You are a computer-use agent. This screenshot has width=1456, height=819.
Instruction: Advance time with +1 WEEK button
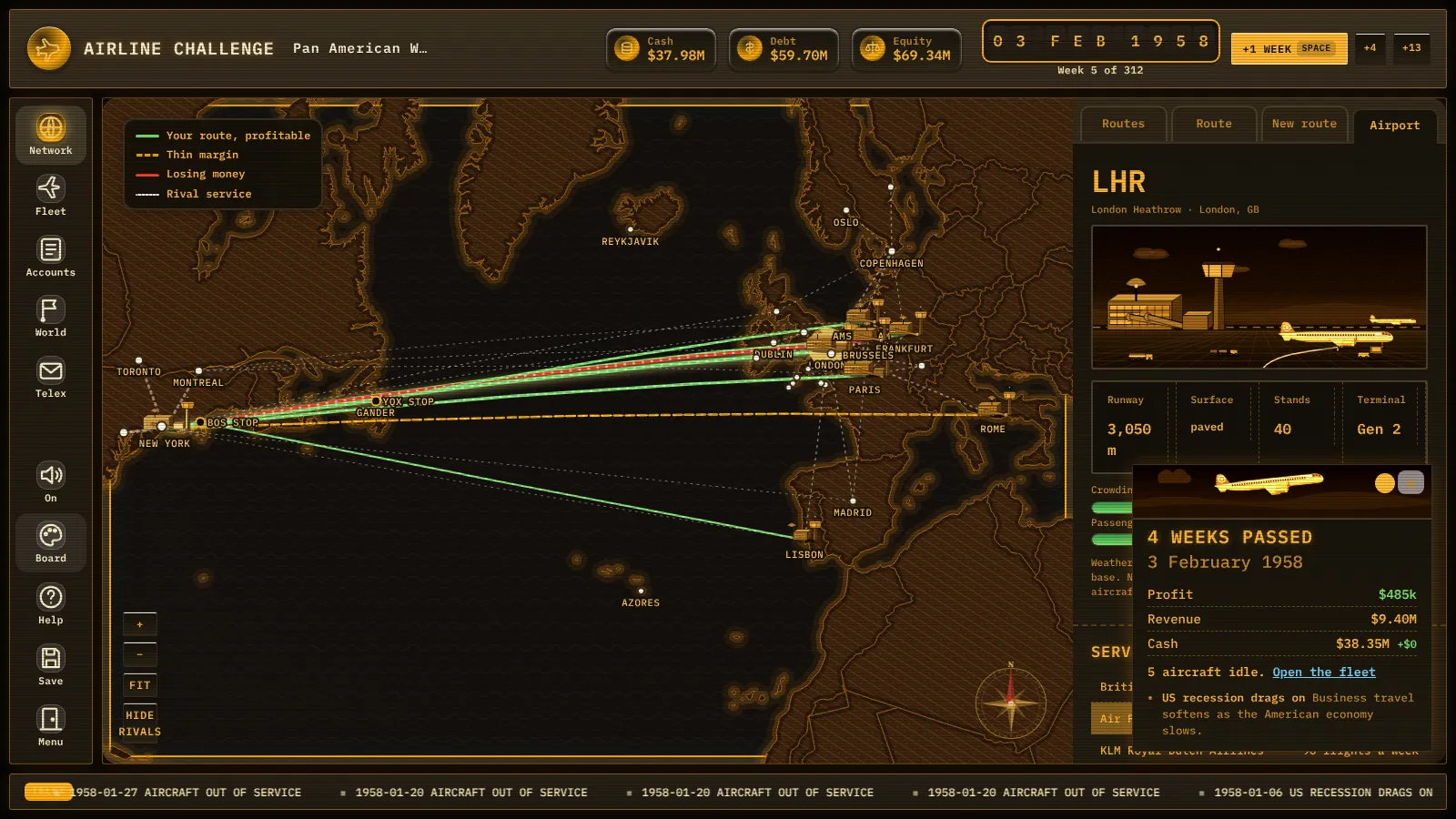pyautogui.click(x=1289, y=48)
